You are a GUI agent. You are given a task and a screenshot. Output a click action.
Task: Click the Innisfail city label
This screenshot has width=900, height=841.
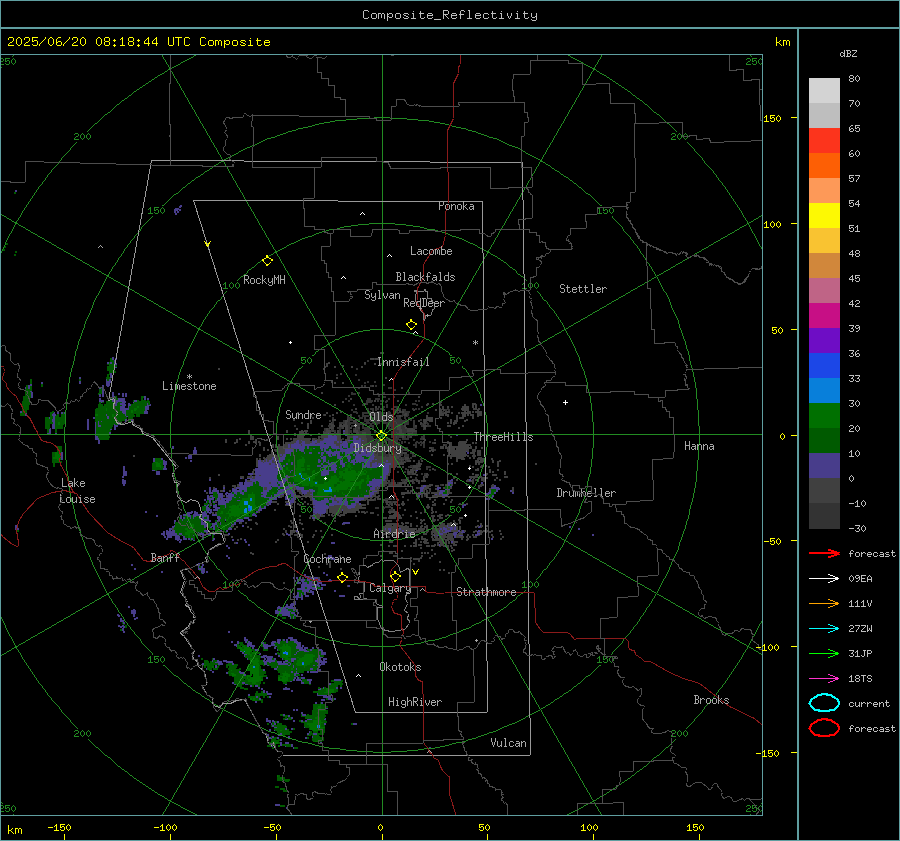click(x=403, y=362)
